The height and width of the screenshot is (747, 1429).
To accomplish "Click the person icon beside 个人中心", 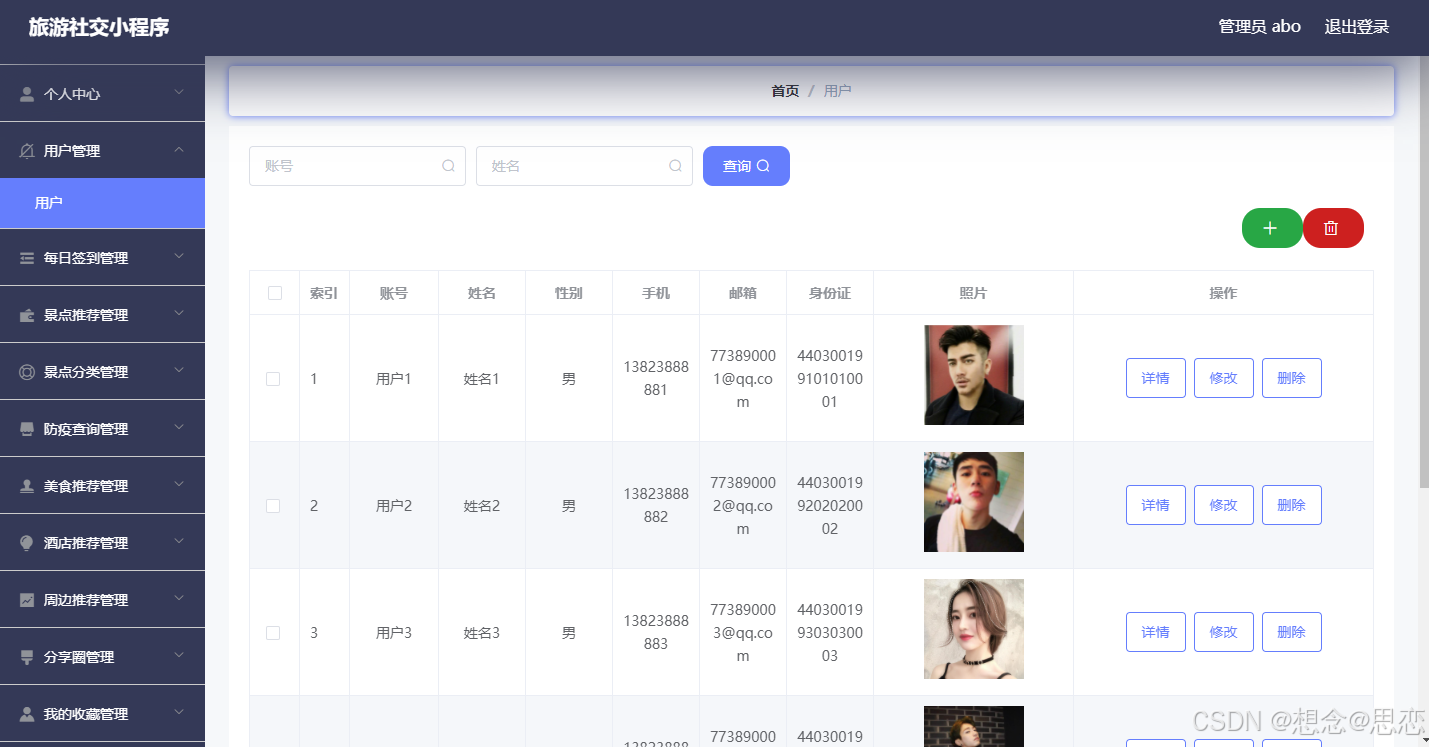I will [27, 94].
